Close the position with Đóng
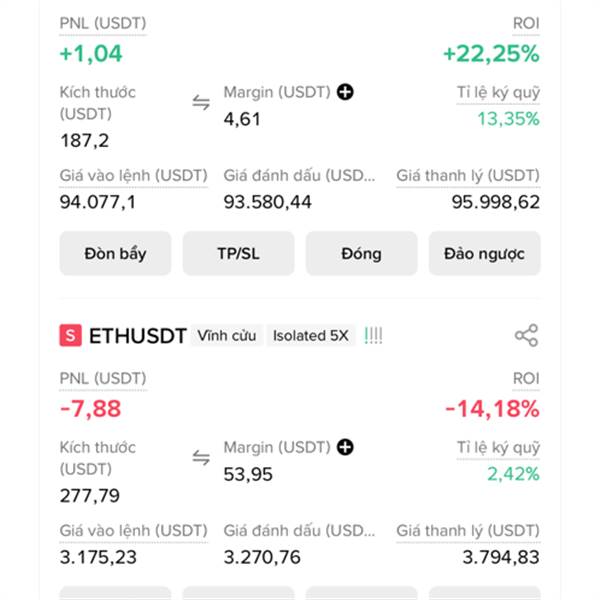600x600 pixels. (x=362, y=253)
